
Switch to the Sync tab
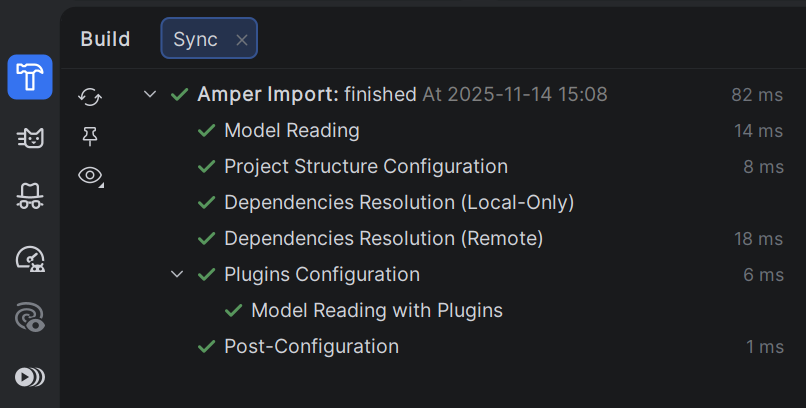coord(195,39)
